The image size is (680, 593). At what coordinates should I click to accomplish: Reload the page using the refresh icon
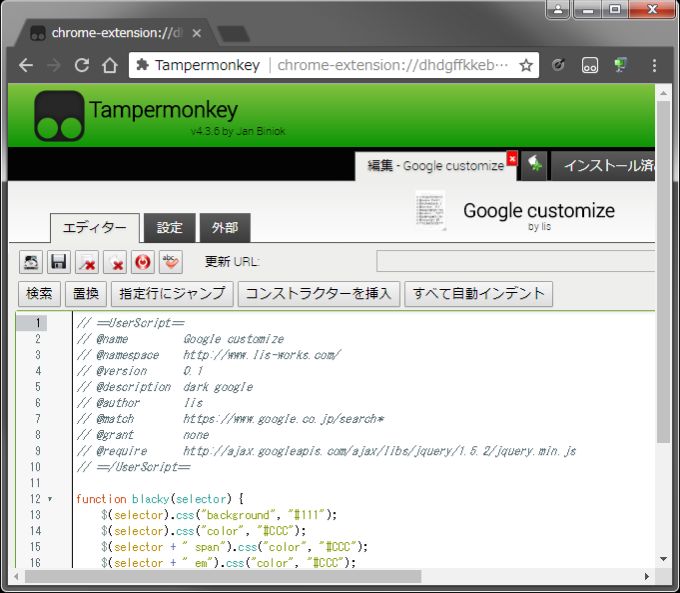tap(82, 66)
